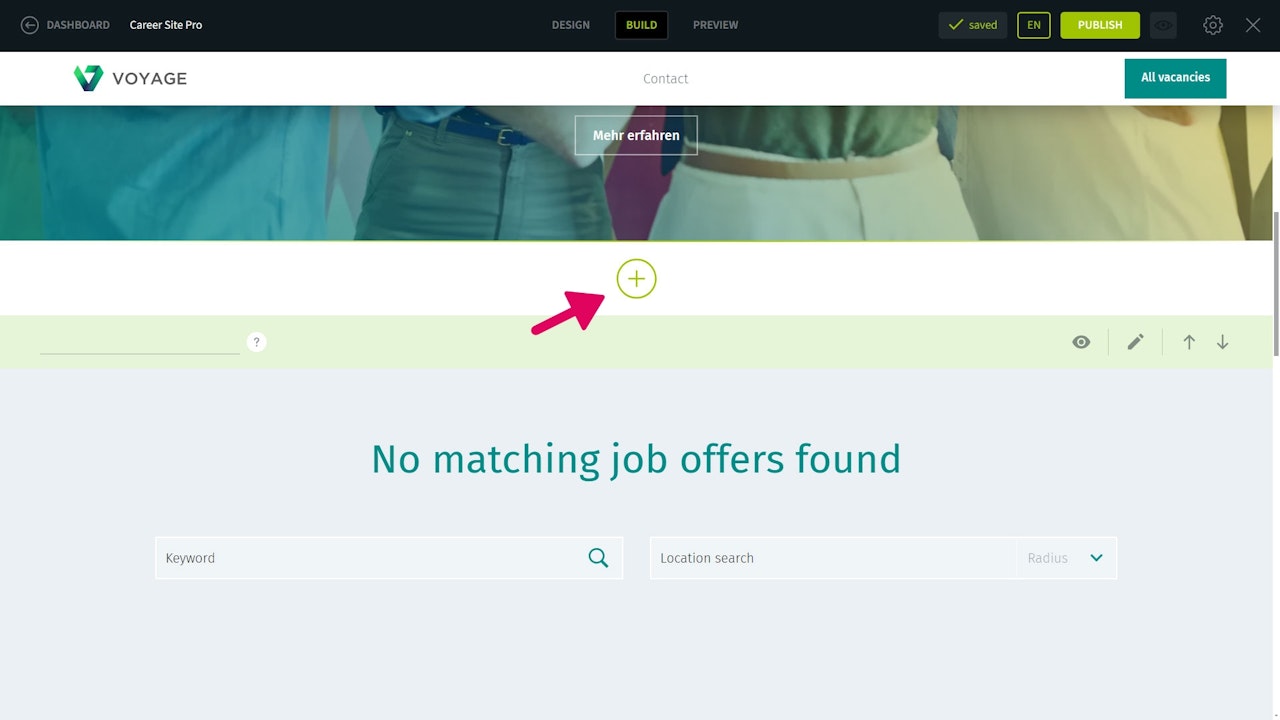
Task: Switch to the Design tab
Action: tap(571, 25)
